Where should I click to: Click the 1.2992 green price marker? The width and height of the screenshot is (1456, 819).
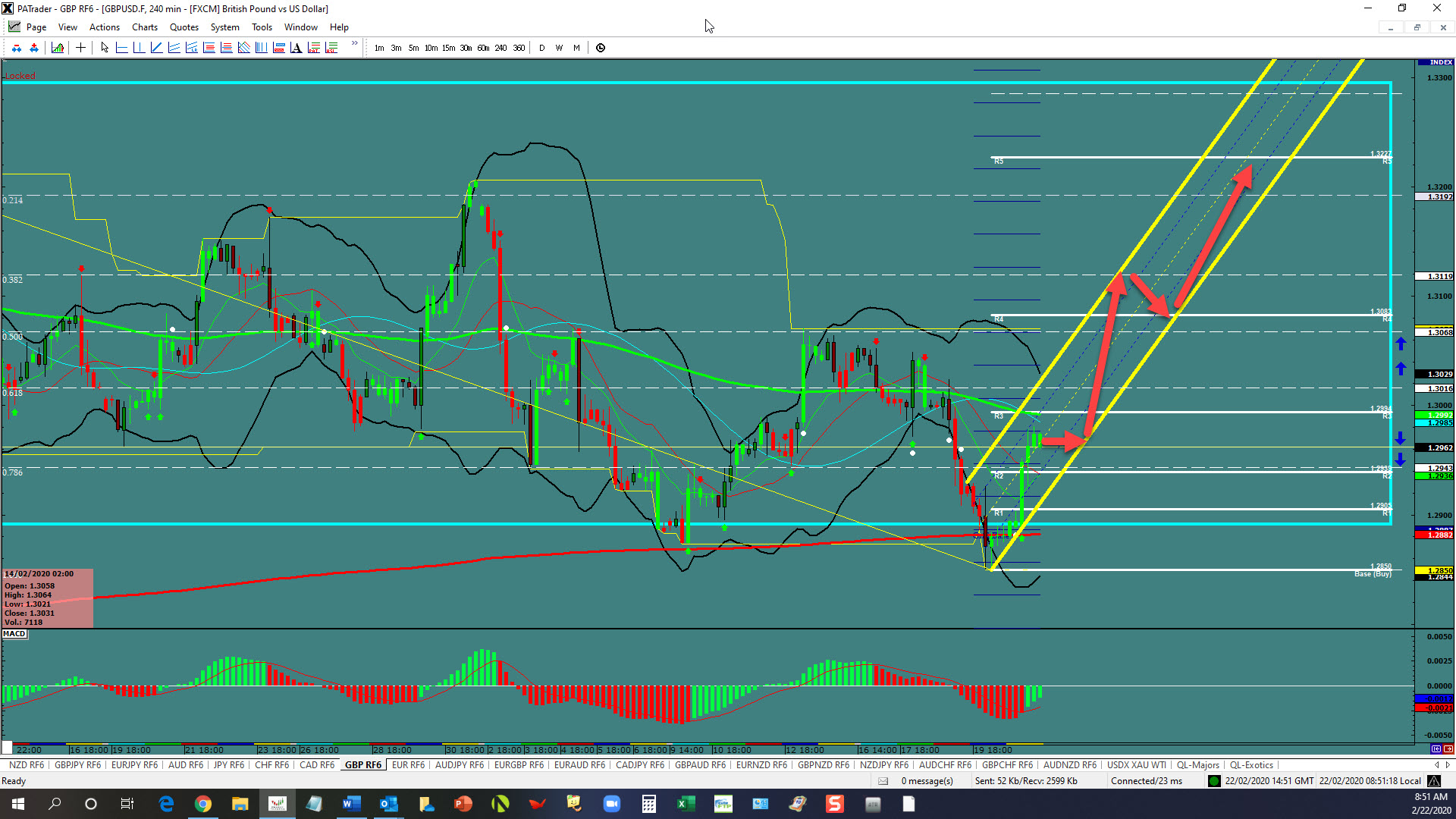pyautogui.click(x=1435, y=416)
